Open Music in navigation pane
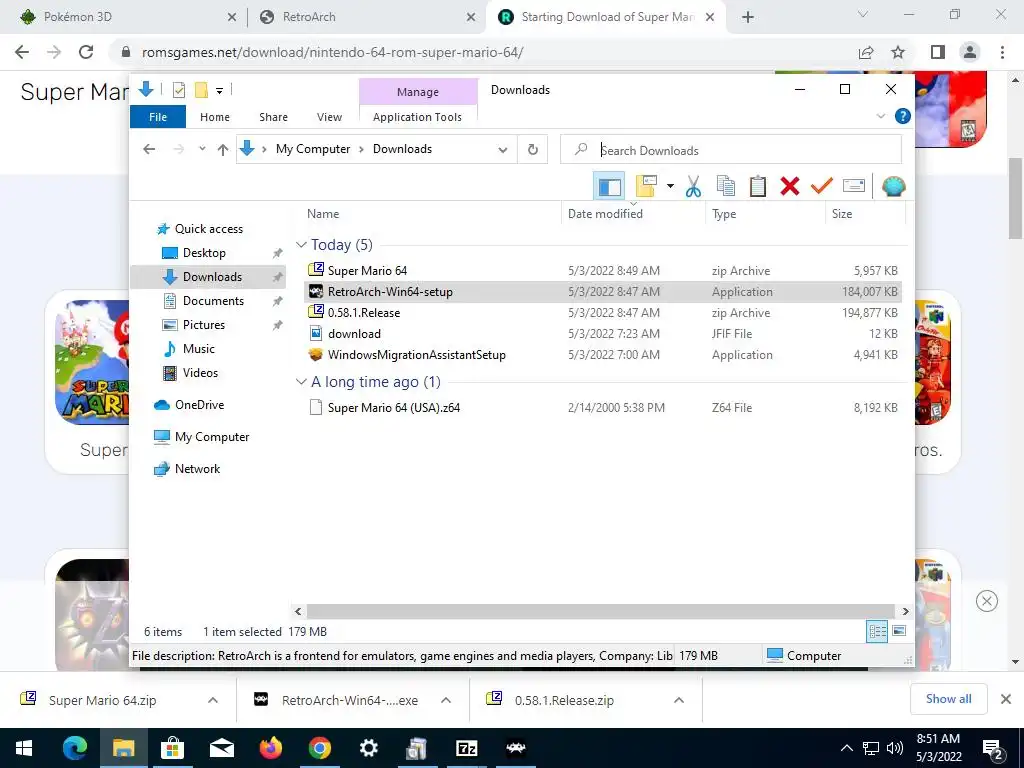Image resolution: width=1024 pixels, height=768 pixels. (x=199, y=349)
